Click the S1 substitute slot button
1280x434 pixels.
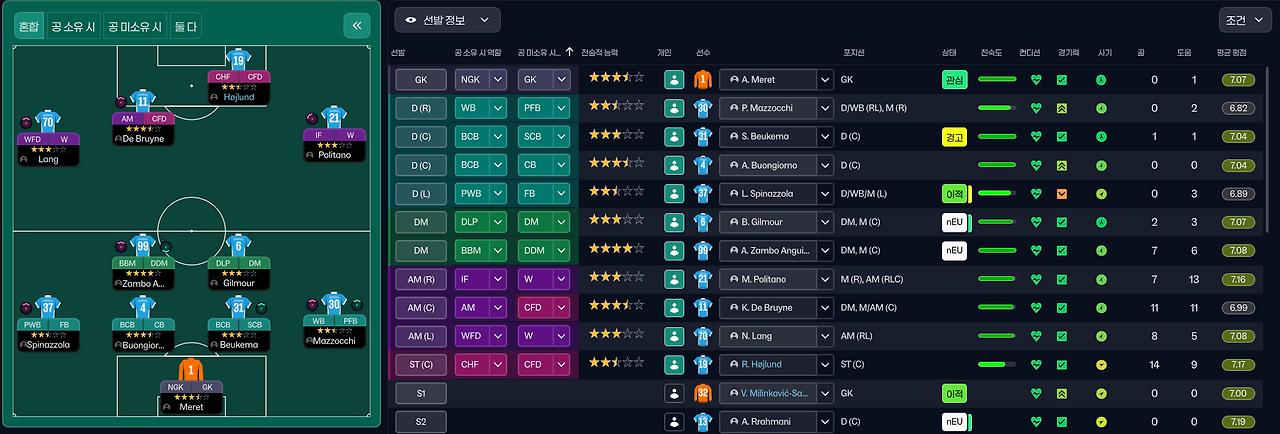point(420,394)
